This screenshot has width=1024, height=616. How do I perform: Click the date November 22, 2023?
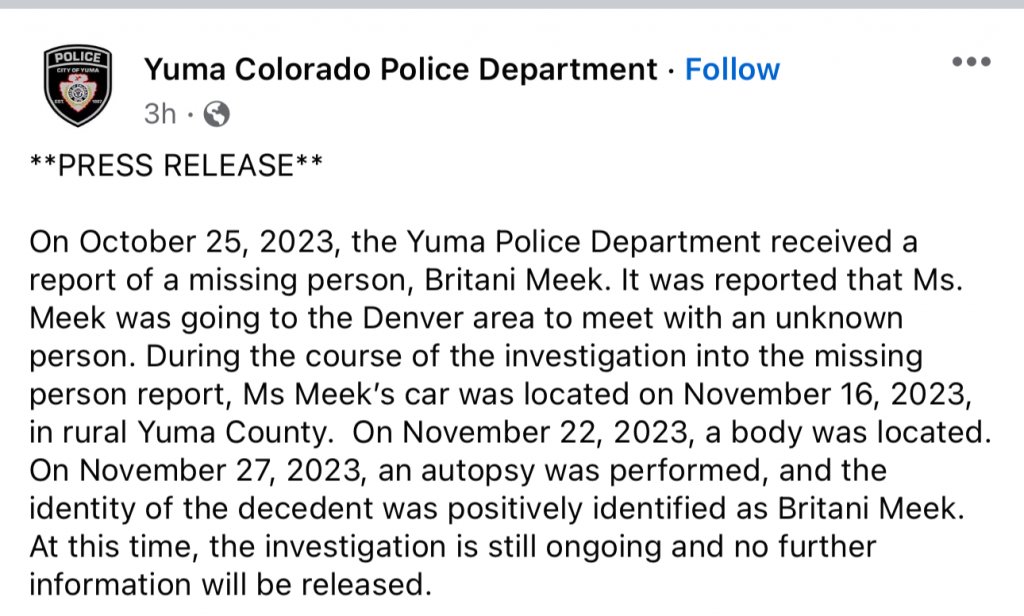tap(549, 432)
